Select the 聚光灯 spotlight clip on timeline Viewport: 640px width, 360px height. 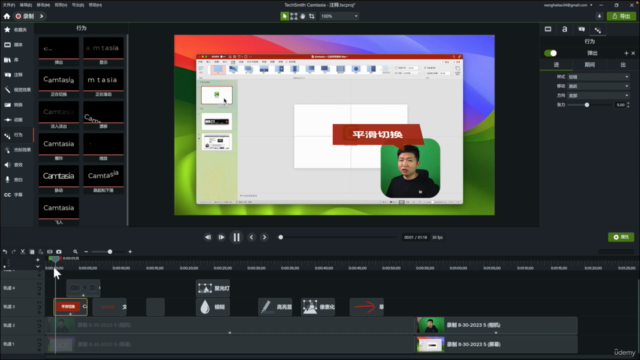(x=213, y=288)
